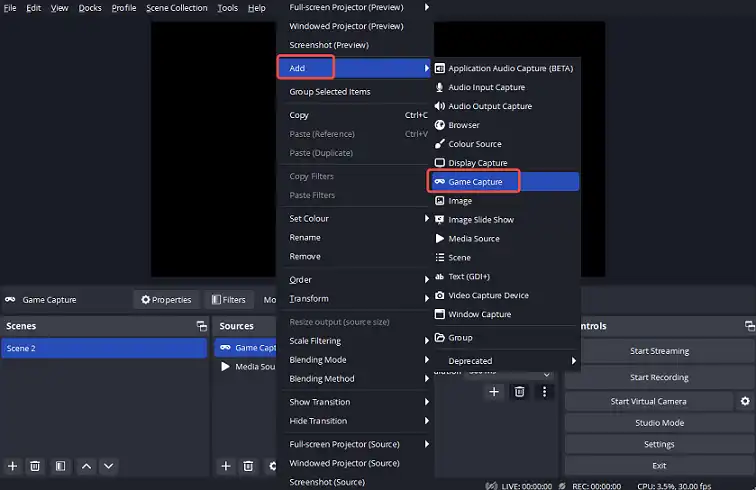Expand Full-screen Projector (Source) submenu
The height and width of the screenshot is (490, 756).
[x=356, y=444]
